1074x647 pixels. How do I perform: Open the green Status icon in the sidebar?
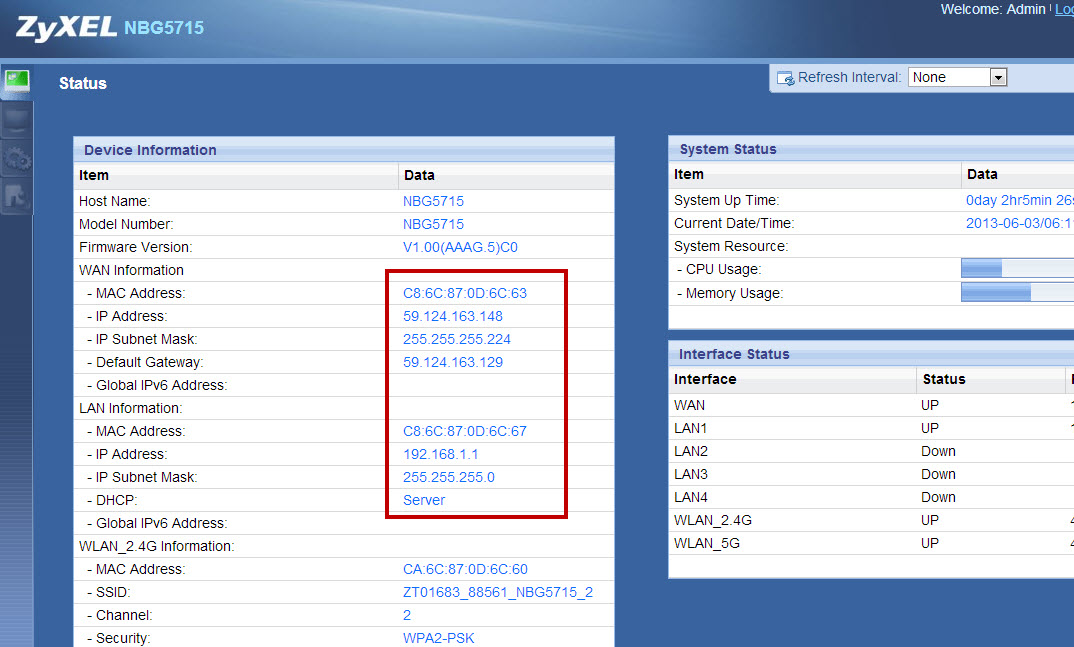point(16,81)
